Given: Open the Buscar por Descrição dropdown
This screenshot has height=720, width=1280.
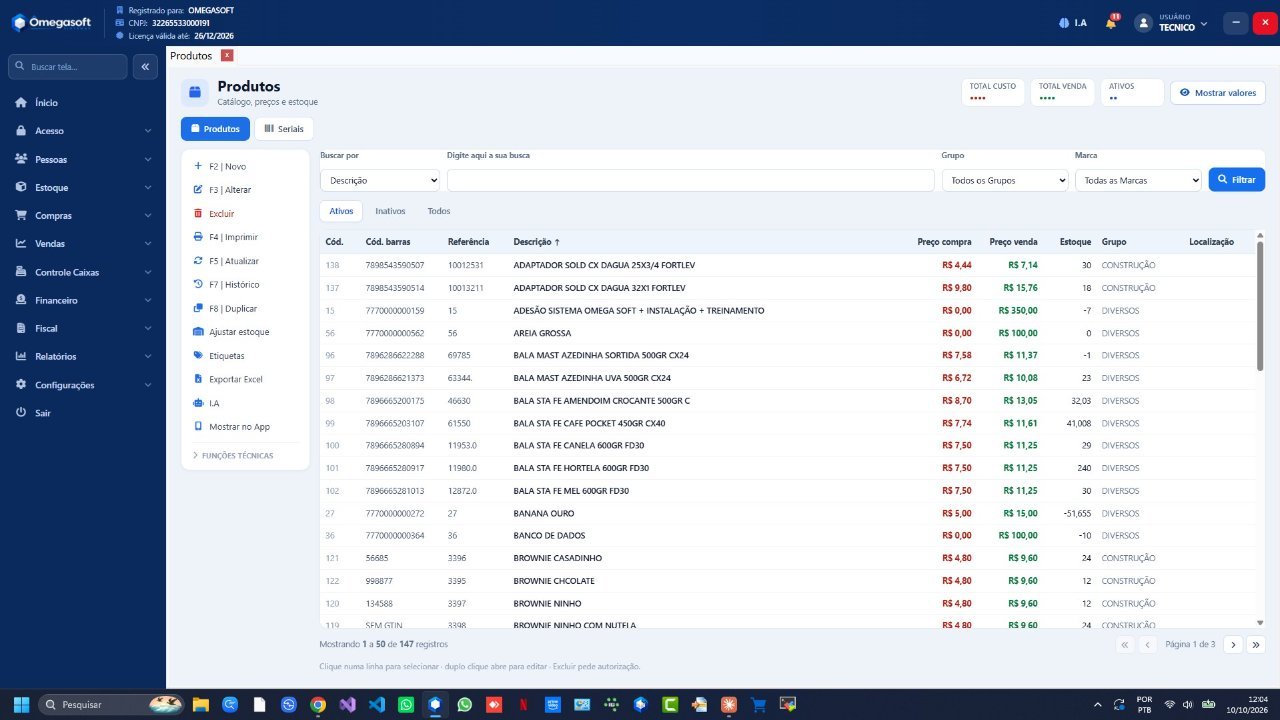Looking at the screenshot, I should pyautogui.click(x=380, y=180).
